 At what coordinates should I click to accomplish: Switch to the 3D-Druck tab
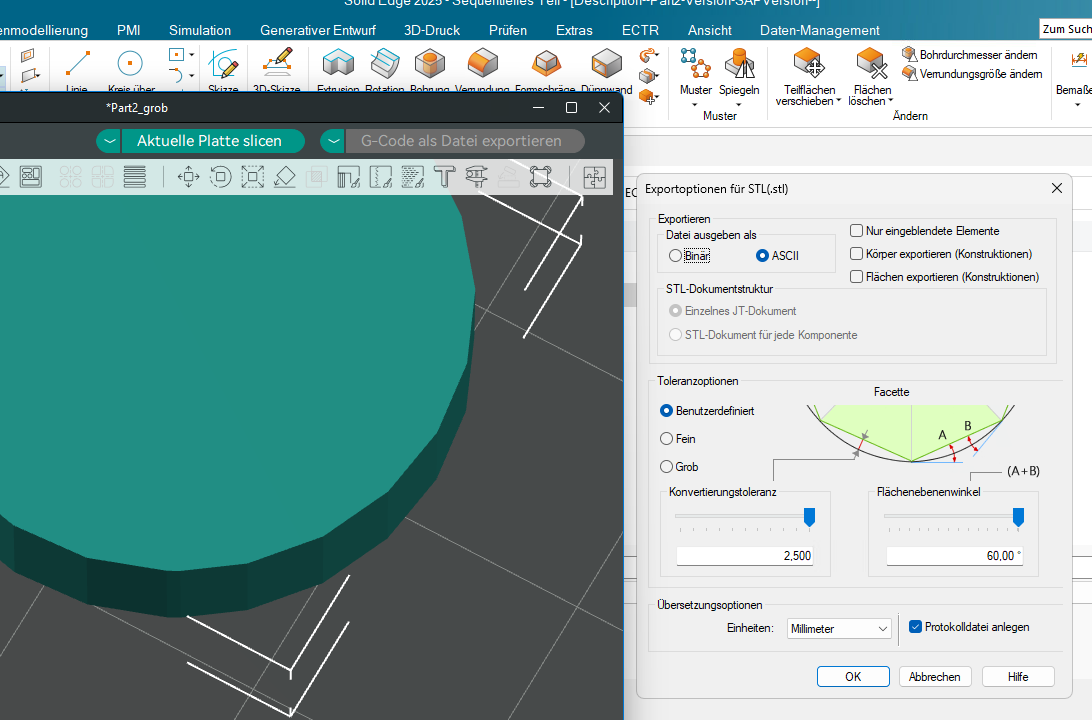click(431, 30)
